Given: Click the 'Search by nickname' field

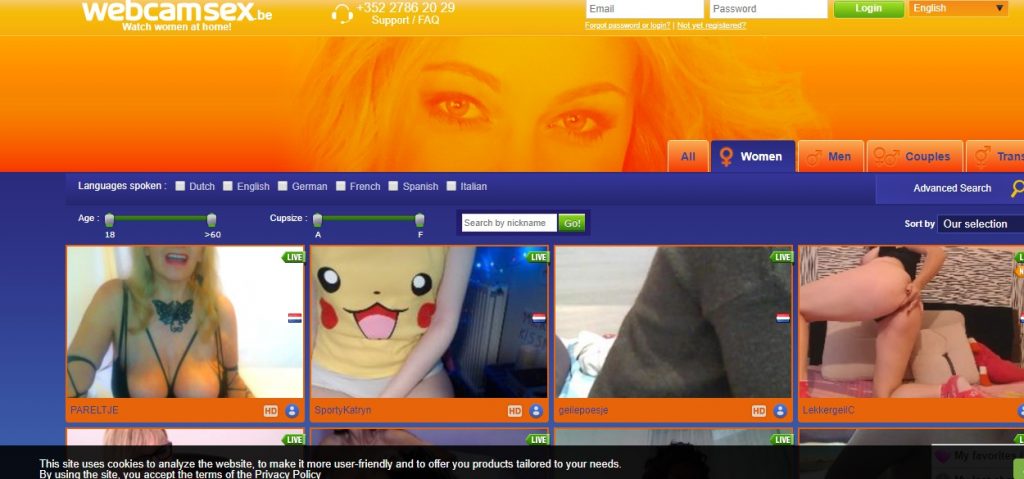Looking at the screenshot, I should coord(509,223).
